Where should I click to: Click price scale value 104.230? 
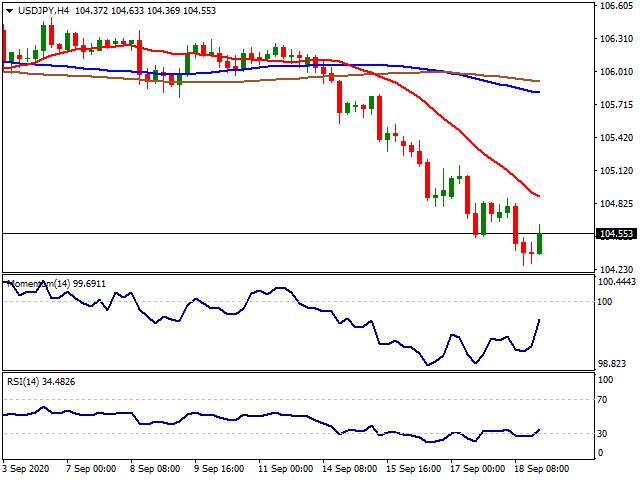click(x=616, y=269)
